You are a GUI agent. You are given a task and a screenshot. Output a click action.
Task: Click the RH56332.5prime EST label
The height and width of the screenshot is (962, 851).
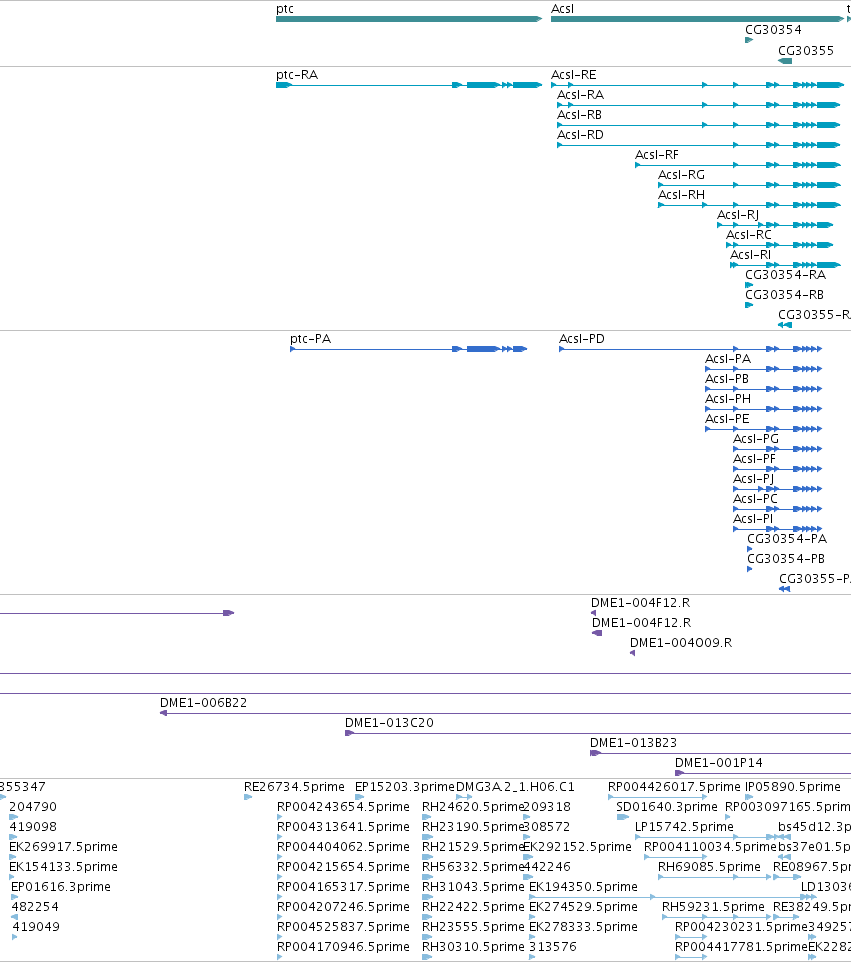(x=472, y=866)
